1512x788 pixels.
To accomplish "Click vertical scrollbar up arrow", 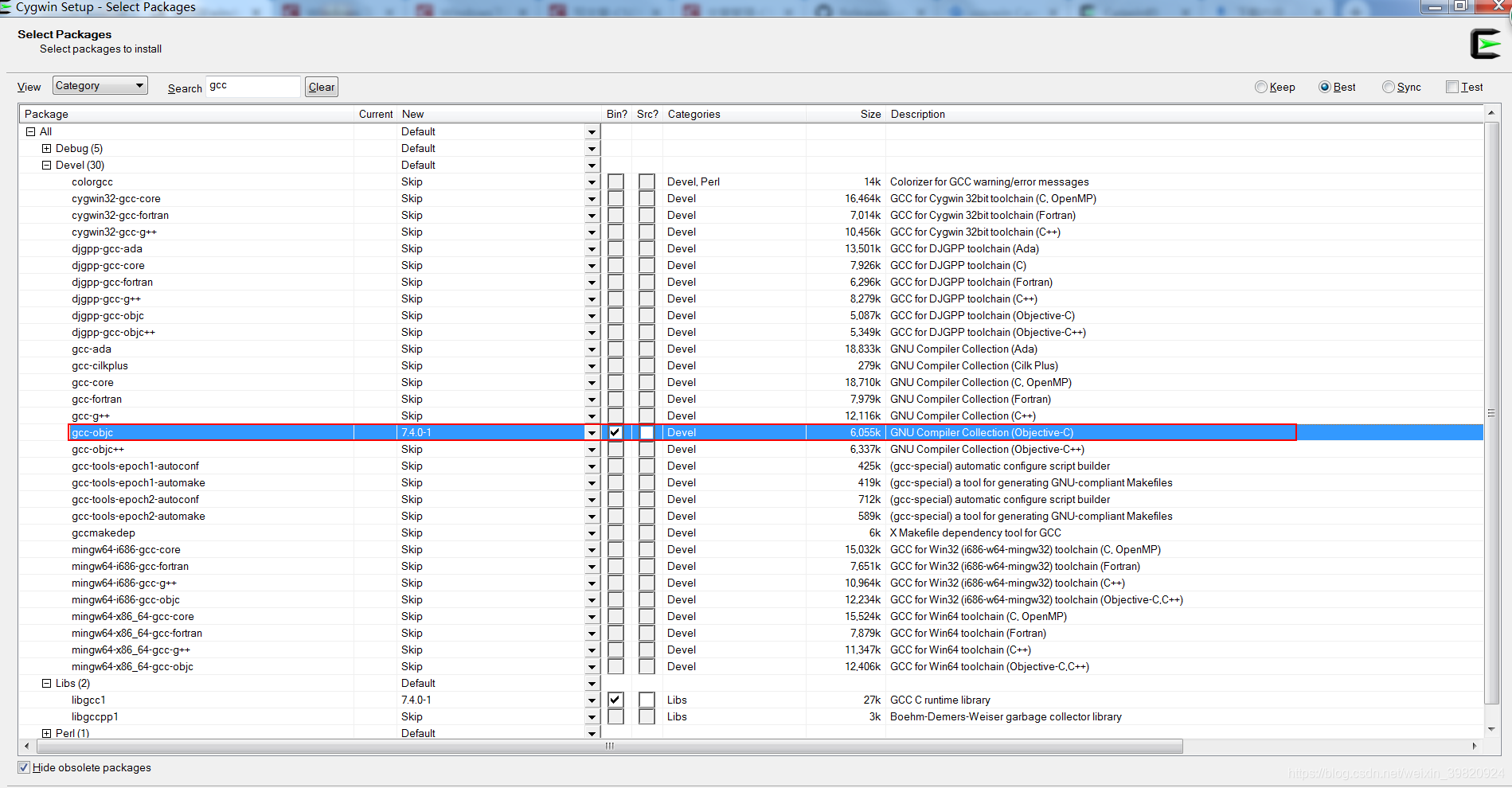I will click(x=1491, y=113).
